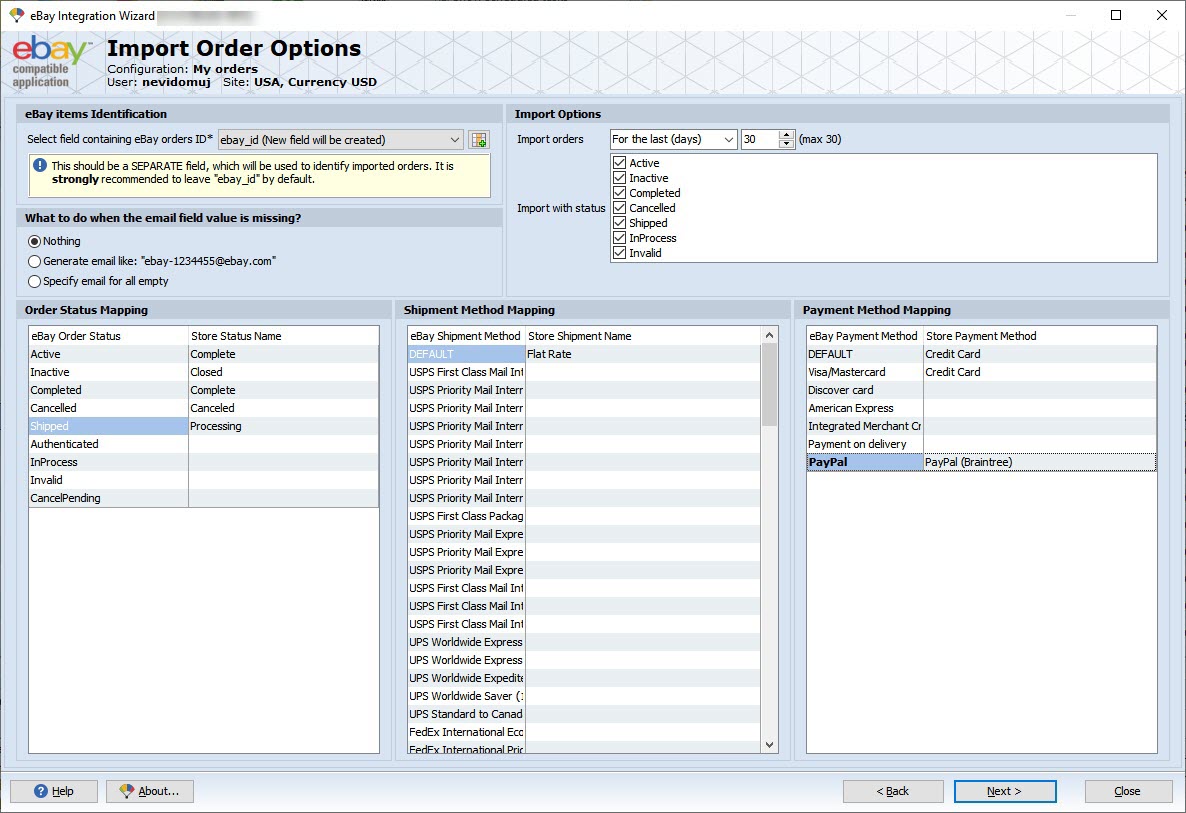Toggle the InProcess status checkbox

[x=619, y=237]
